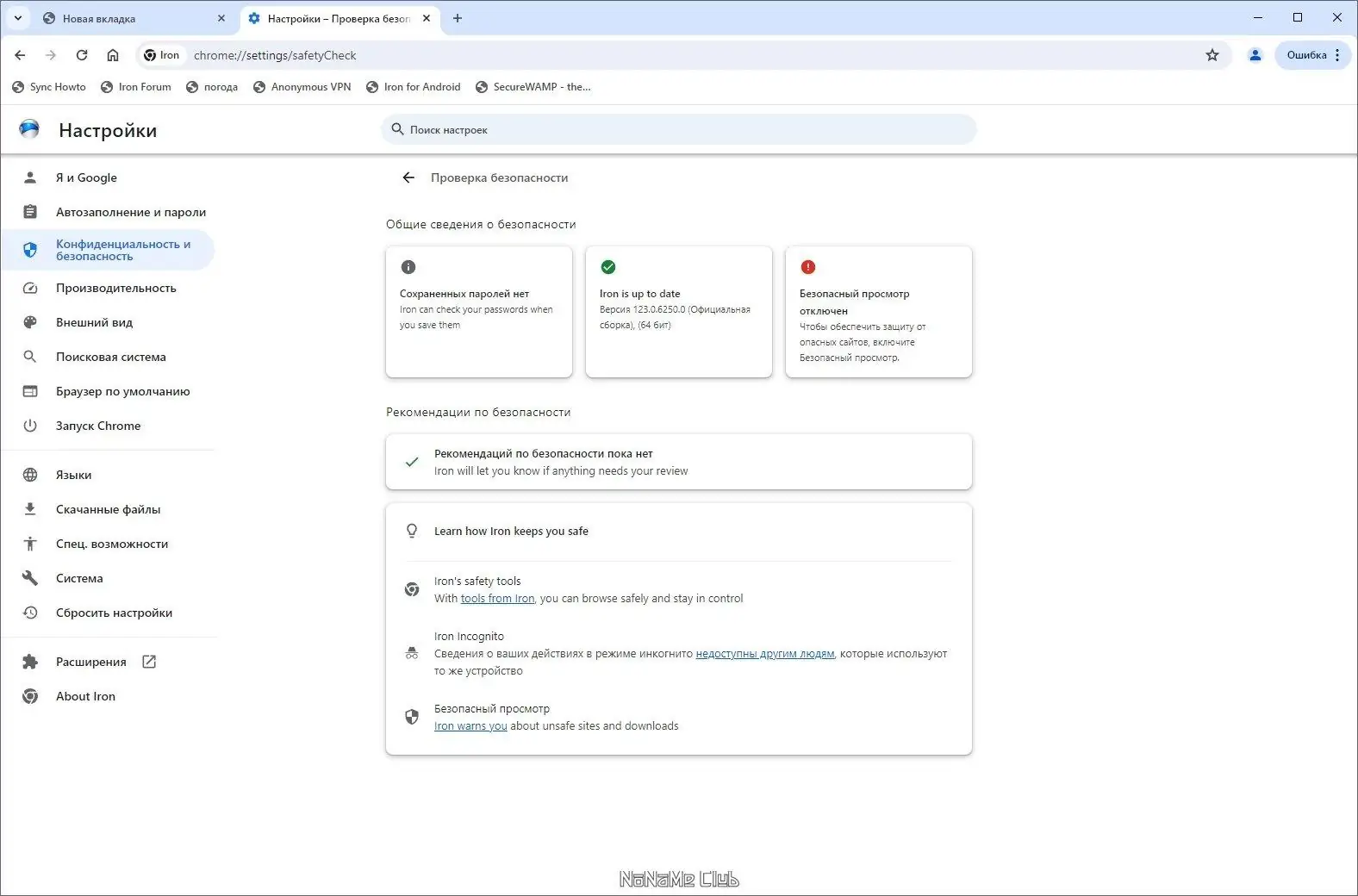Open Запуск Chrome settings section
Screen dimensions: 1358x896
(x=108, y=426)
